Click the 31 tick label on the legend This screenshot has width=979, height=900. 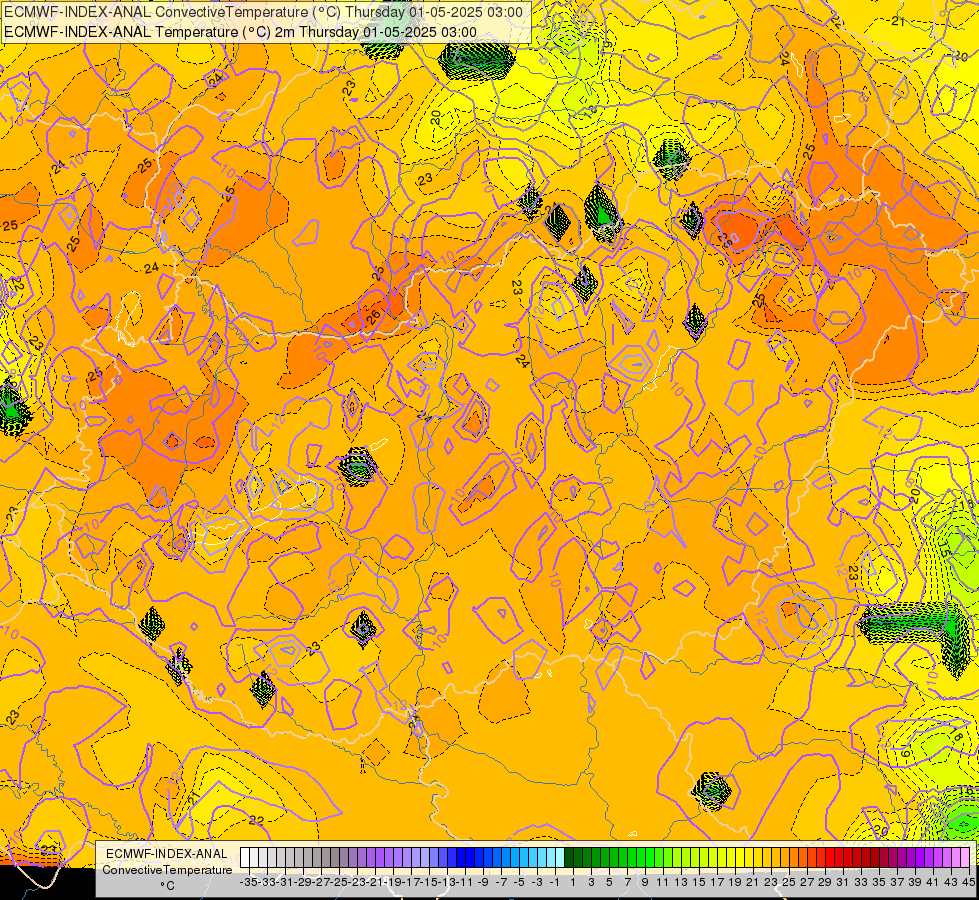tap(842, 882)
